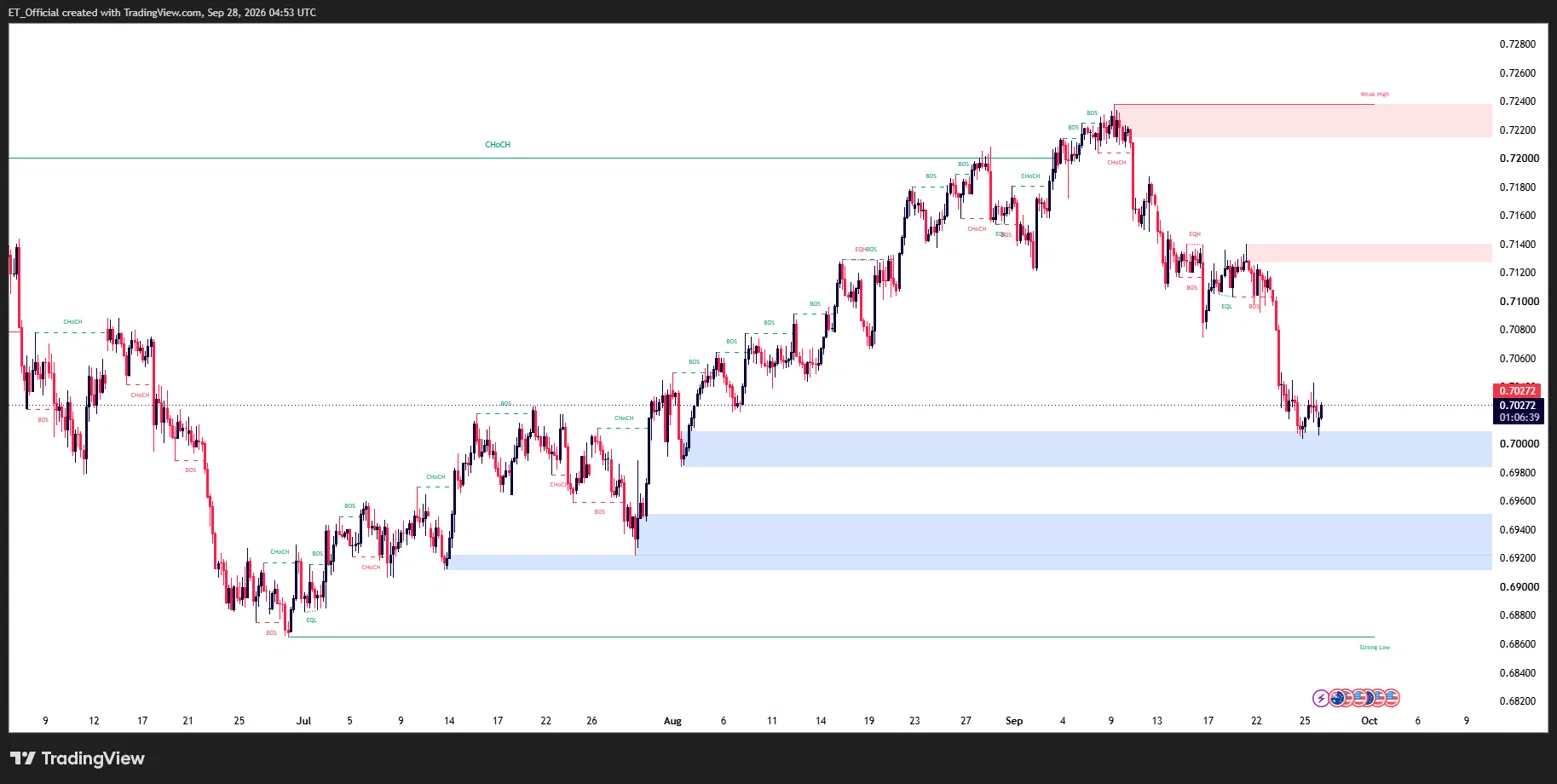Select the blue demand zone near 0.70000
1557x784 pixels.
tap(1088, 449)
